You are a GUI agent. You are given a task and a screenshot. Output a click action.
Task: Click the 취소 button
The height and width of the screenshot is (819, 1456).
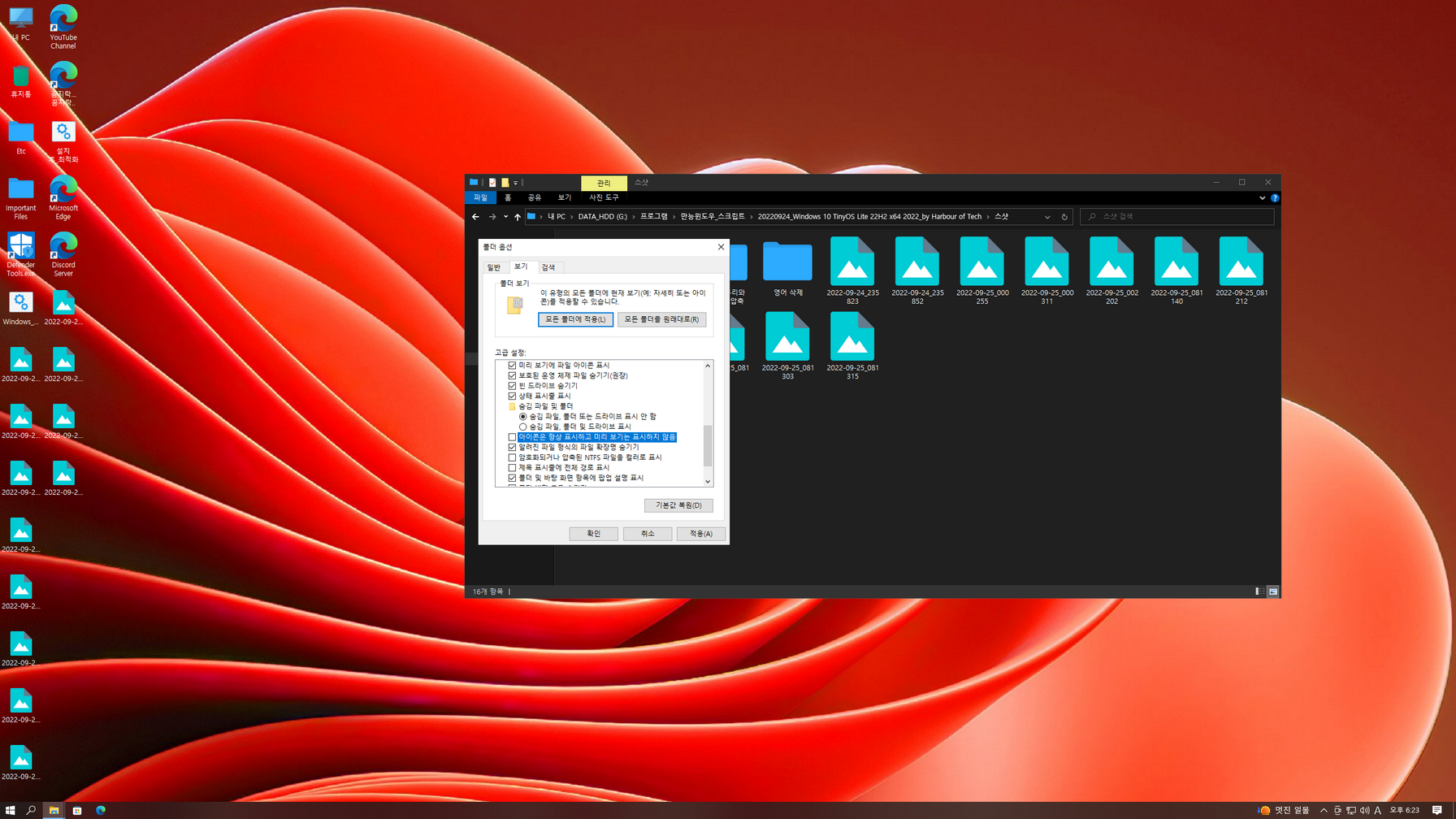[647, 534]
